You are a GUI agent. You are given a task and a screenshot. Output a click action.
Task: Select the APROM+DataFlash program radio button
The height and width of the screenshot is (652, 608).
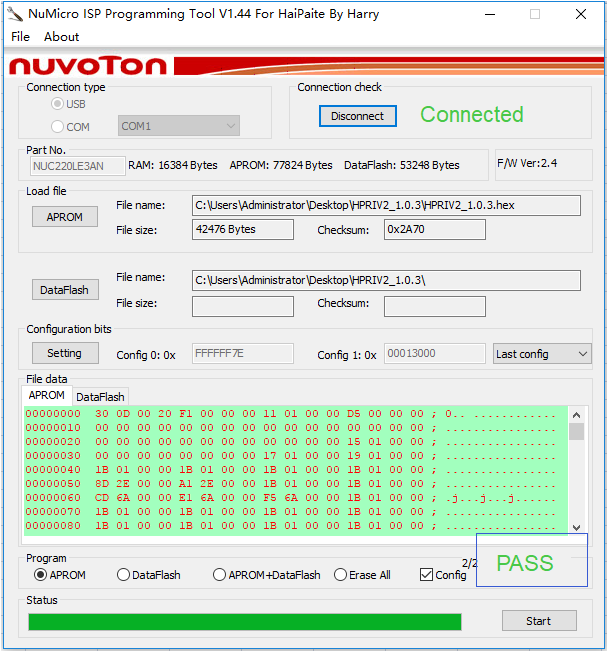tap(219, 575)
